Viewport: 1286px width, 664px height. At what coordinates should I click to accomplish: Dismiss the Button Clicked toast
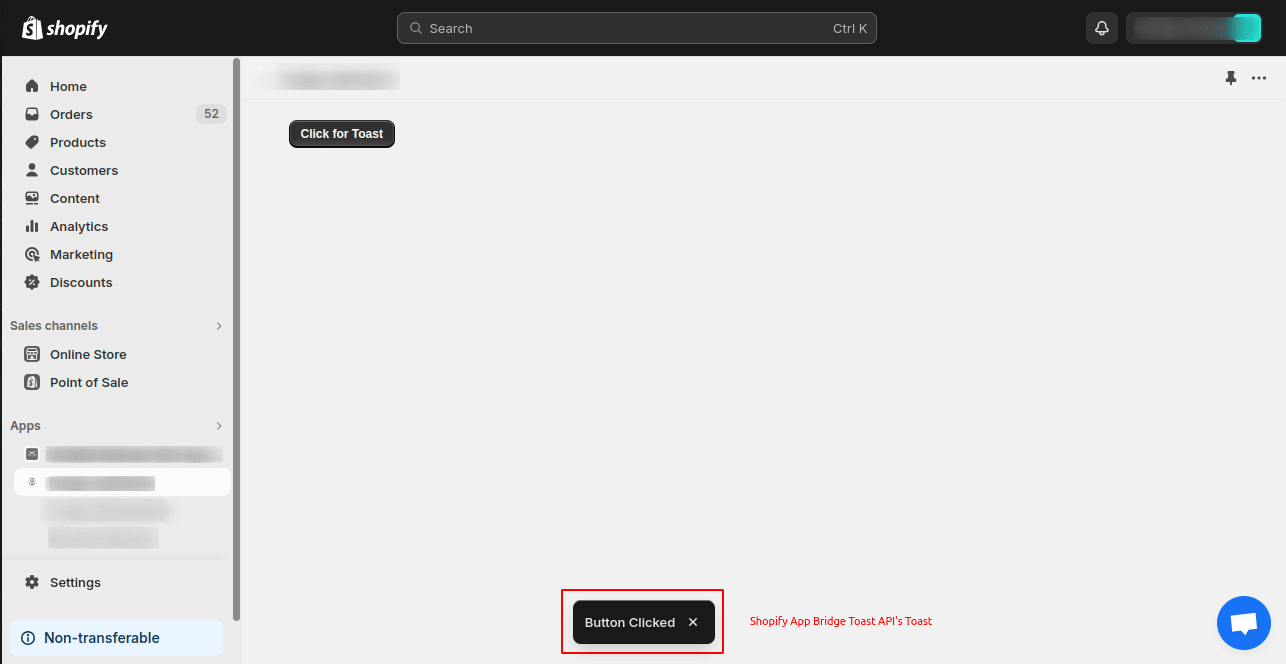point(693,621)
